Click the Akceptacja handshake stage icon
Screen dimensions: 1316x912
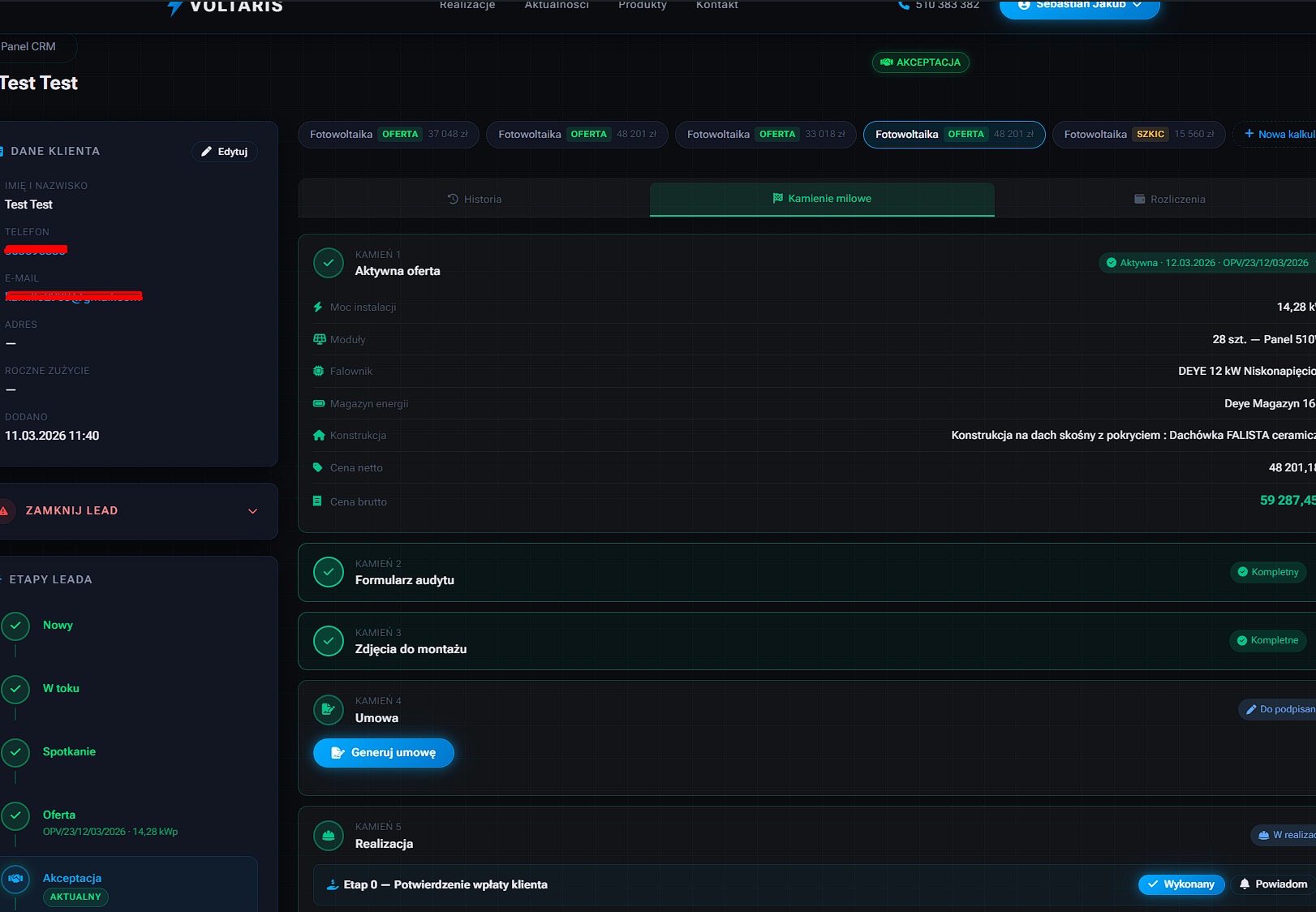(x=15, y=879)
